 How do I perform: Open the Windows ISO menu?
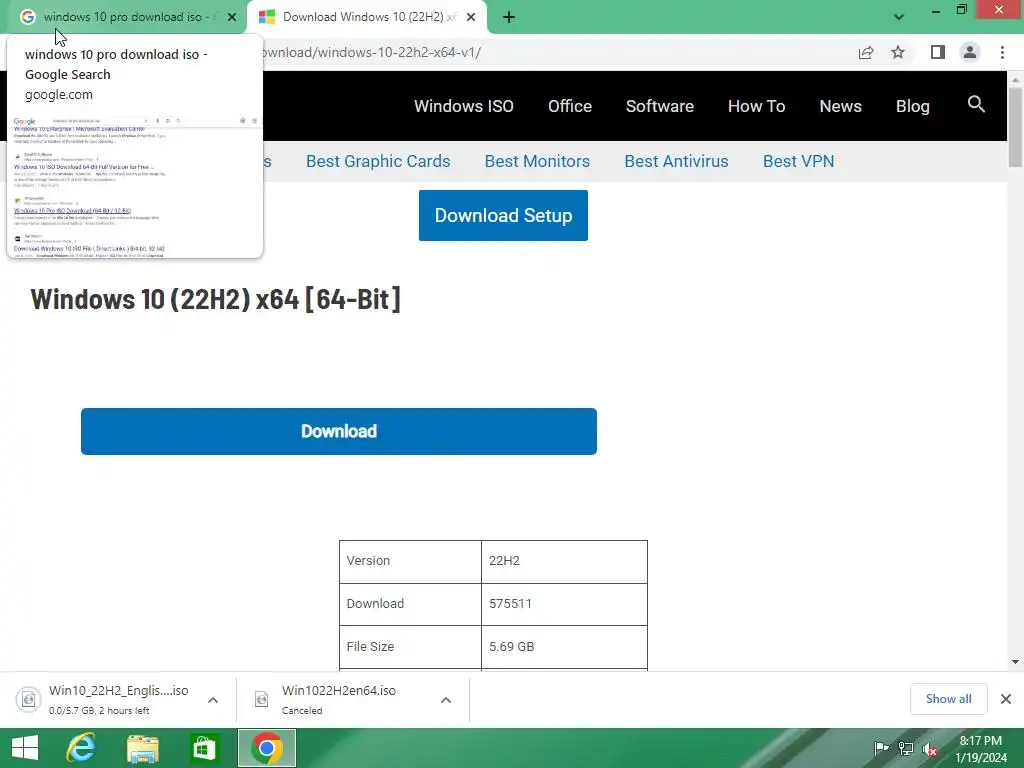[x=464, y=106]
